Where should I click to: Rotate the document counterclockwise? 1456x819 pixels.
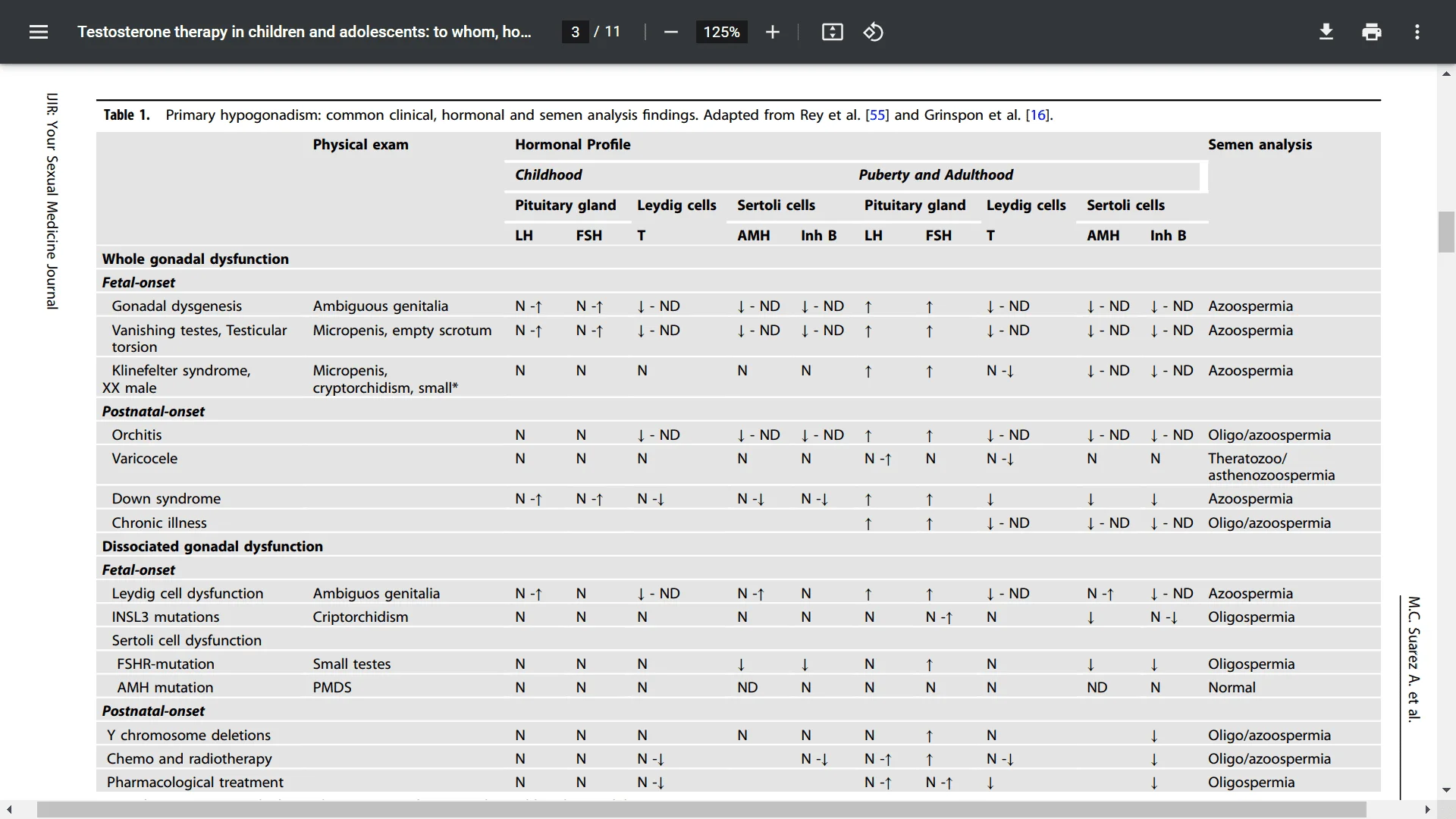click(873, 32)
